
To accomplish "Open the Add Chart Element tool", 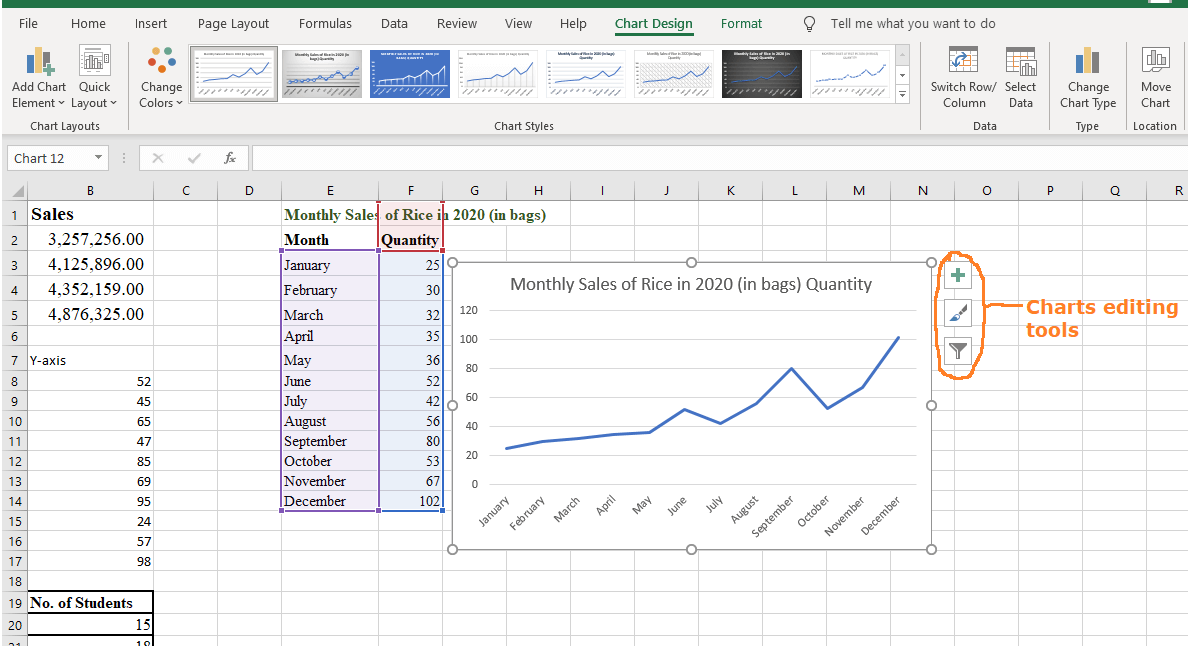I will [38, 77].
